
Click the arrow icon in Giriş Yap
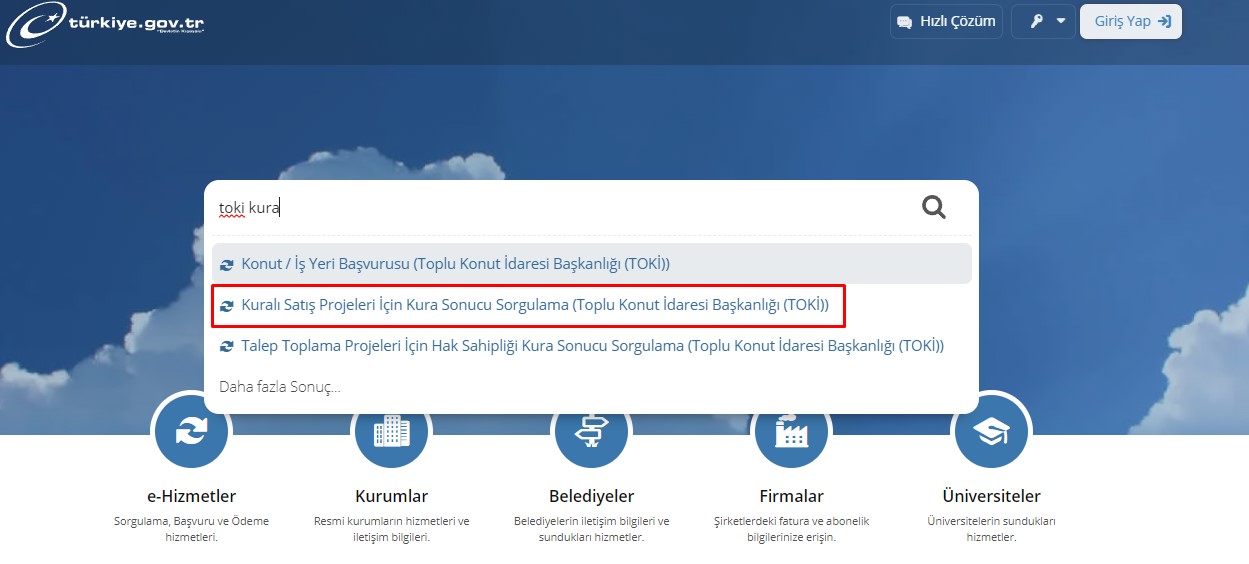[1164, 21]
